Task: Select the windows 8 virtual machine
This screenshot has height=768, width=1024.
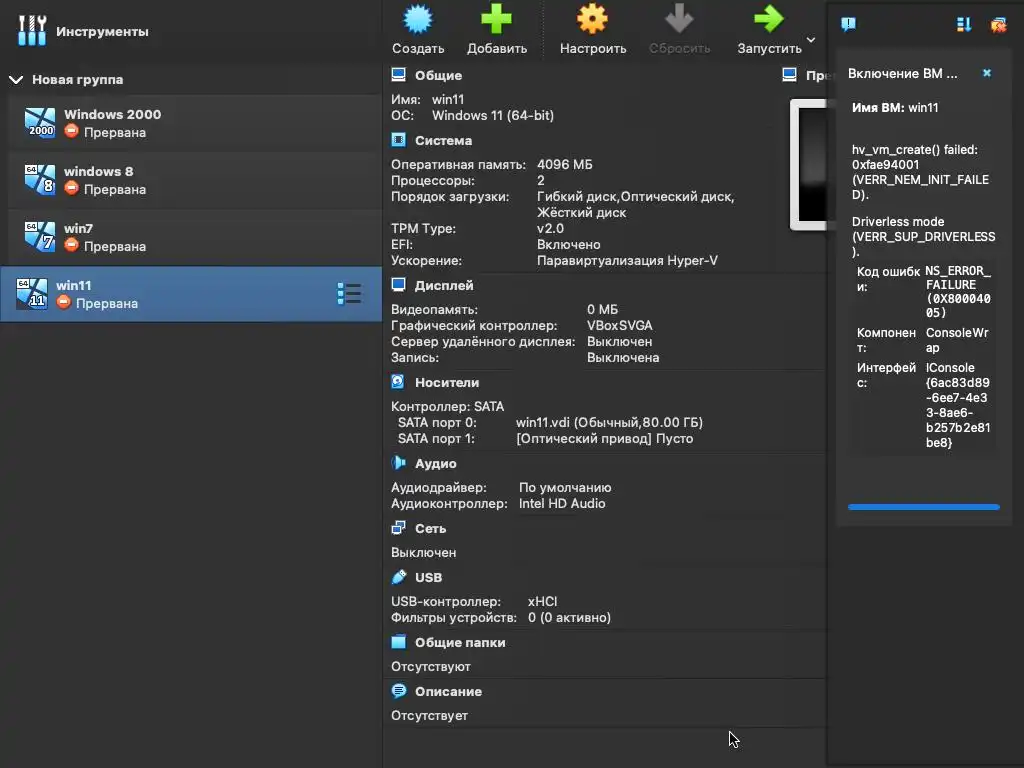Action: click(195, 180)
